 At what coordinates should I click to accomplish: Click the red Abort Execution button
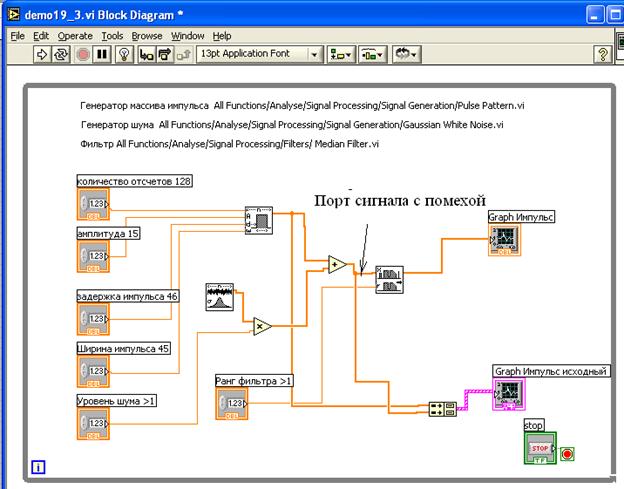click(x=83, y=54)
